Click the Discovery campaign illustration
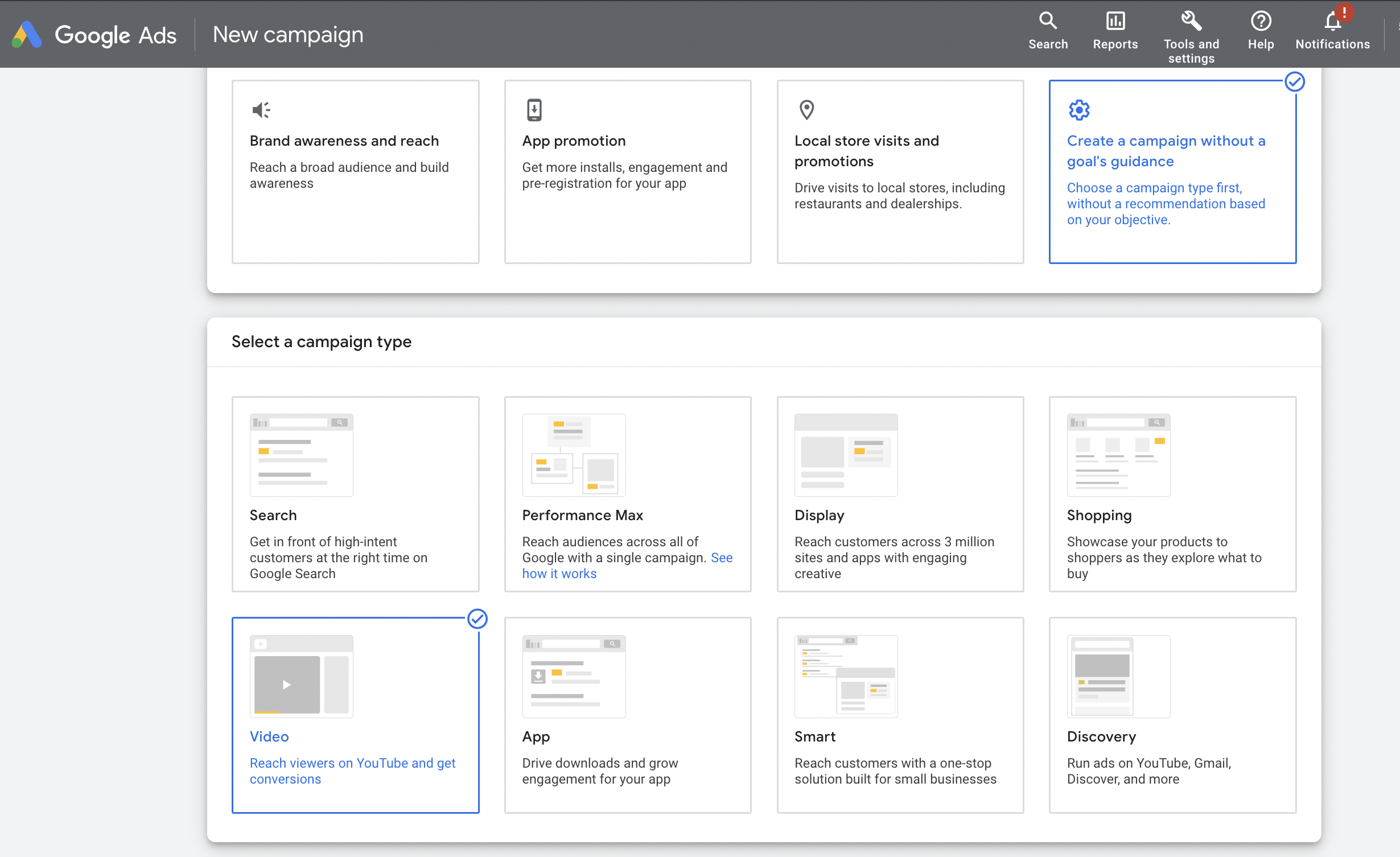Screen dimensions: 1400x857 (1119, 677)
